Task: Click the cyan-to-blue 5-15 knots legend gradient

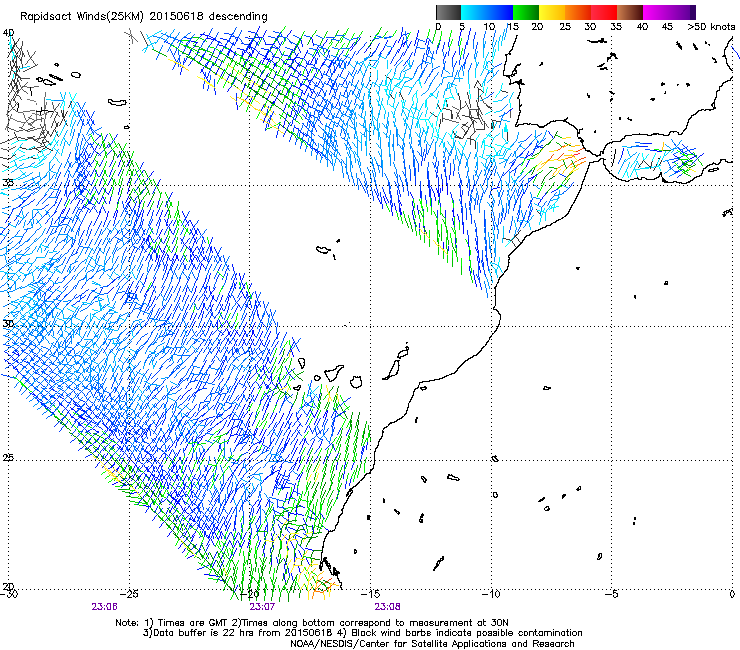Action: pyautogui.click(x=487, y=12)
